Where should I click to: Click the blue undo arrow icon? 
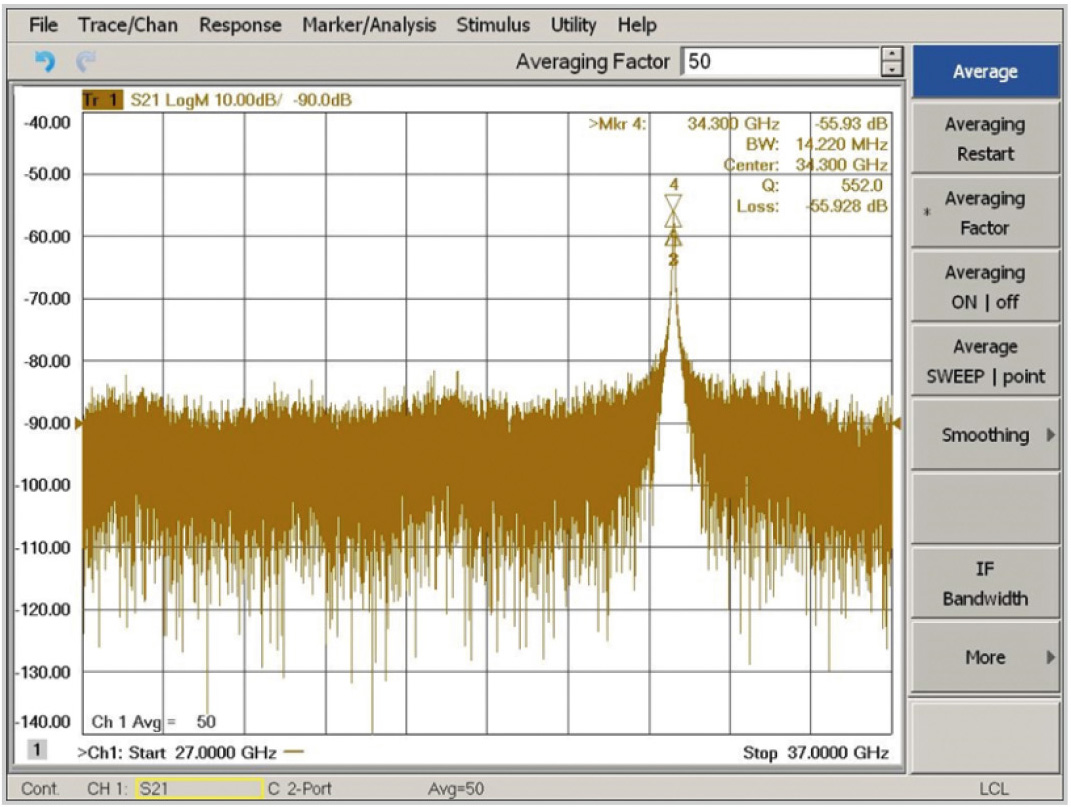click(45, 62)
